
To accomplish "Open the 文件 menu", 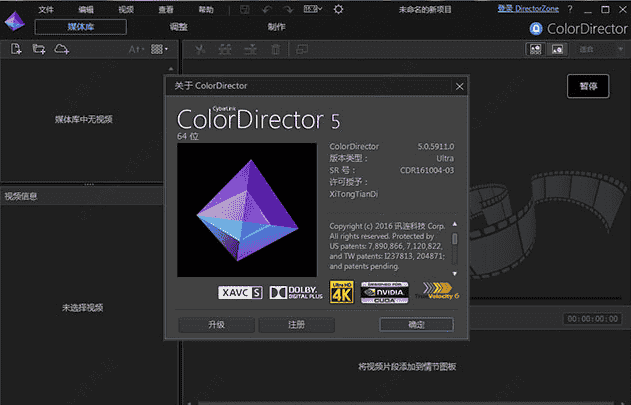I will click(46, 9).
